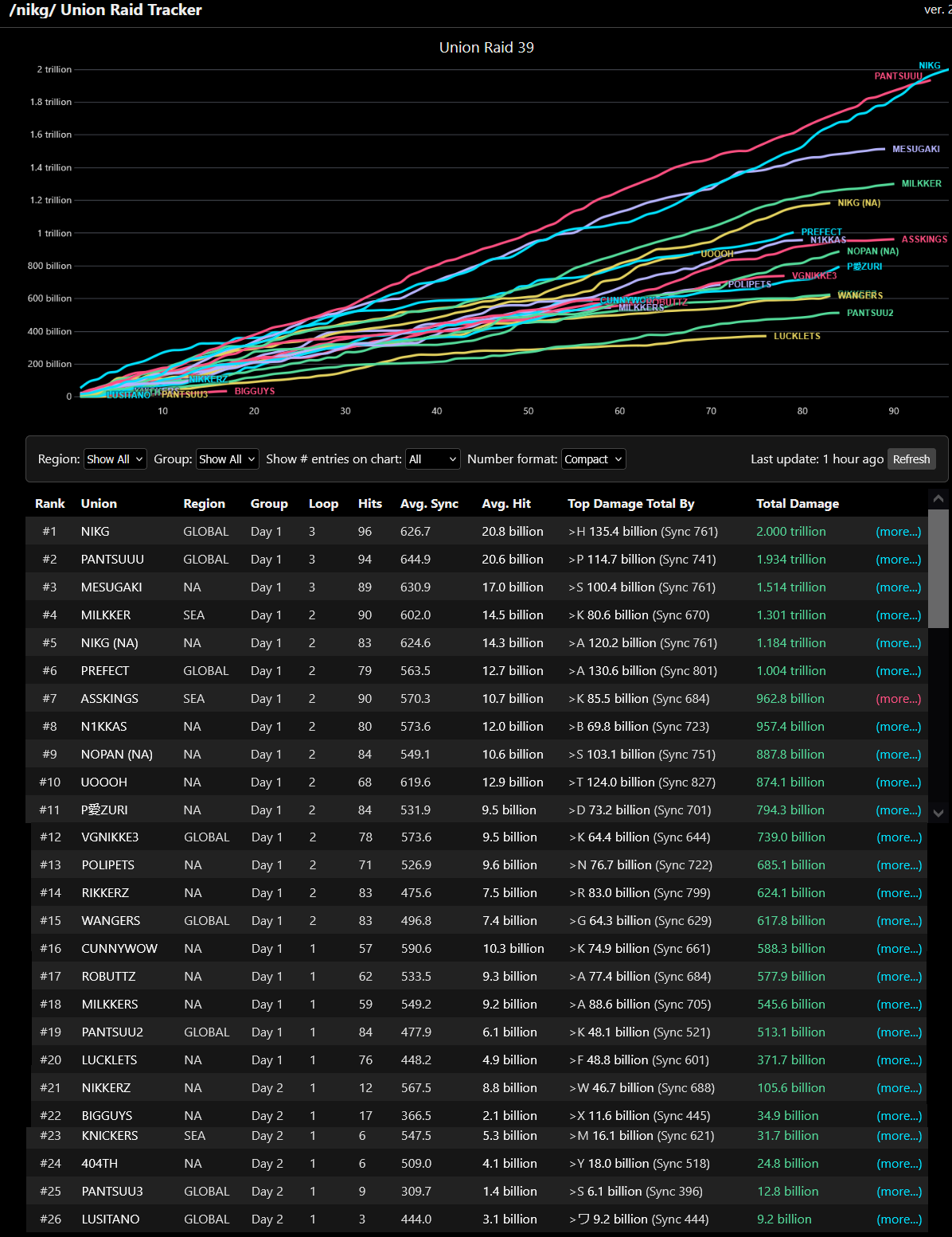This screenshot has height=1237, width=952.
Task: Open the (more...) link for NIKG (NA)
Action: (899, 643)
